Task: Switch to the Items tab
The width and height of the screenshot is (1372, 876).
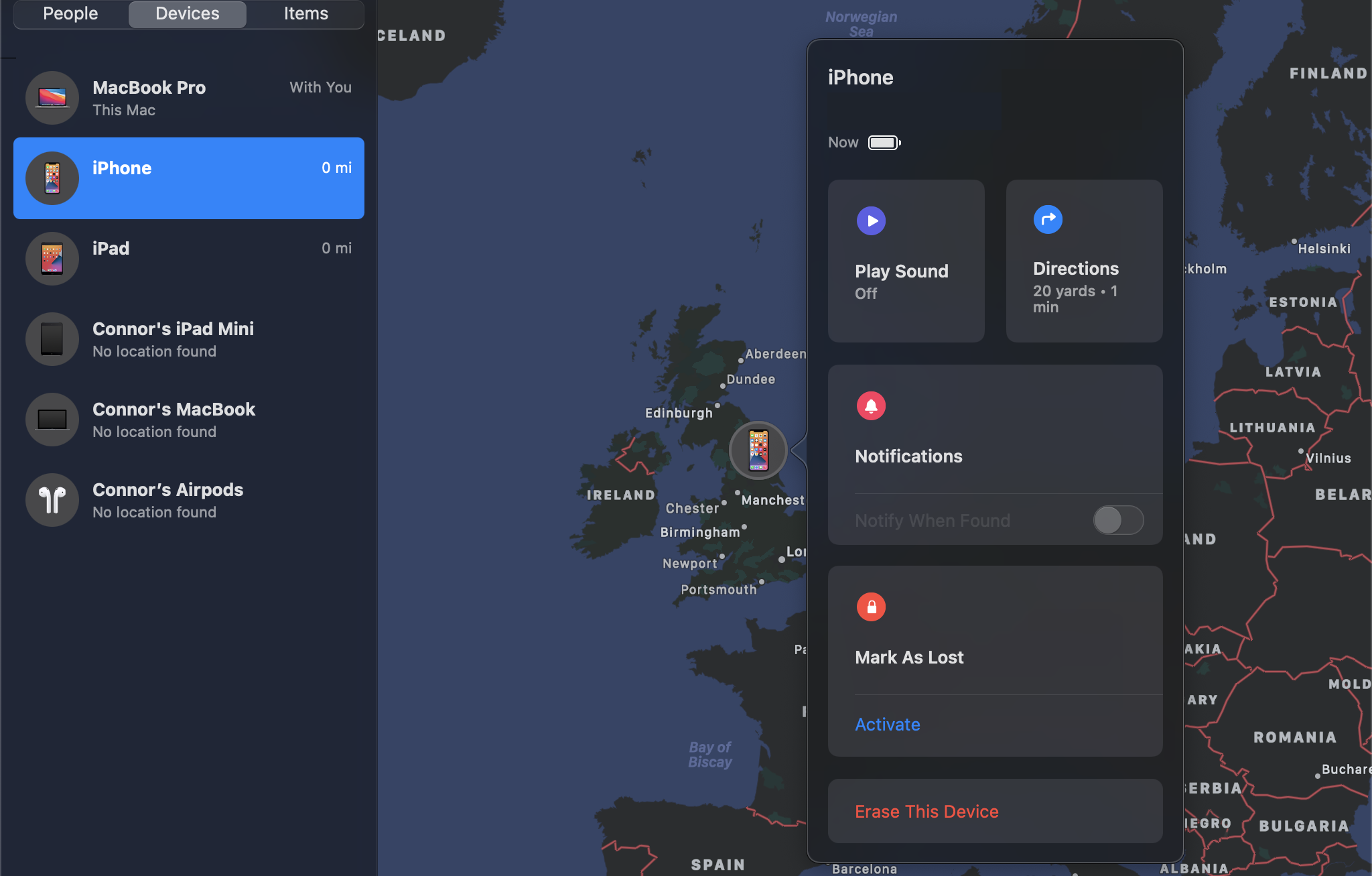Action: tap(304, 13)
